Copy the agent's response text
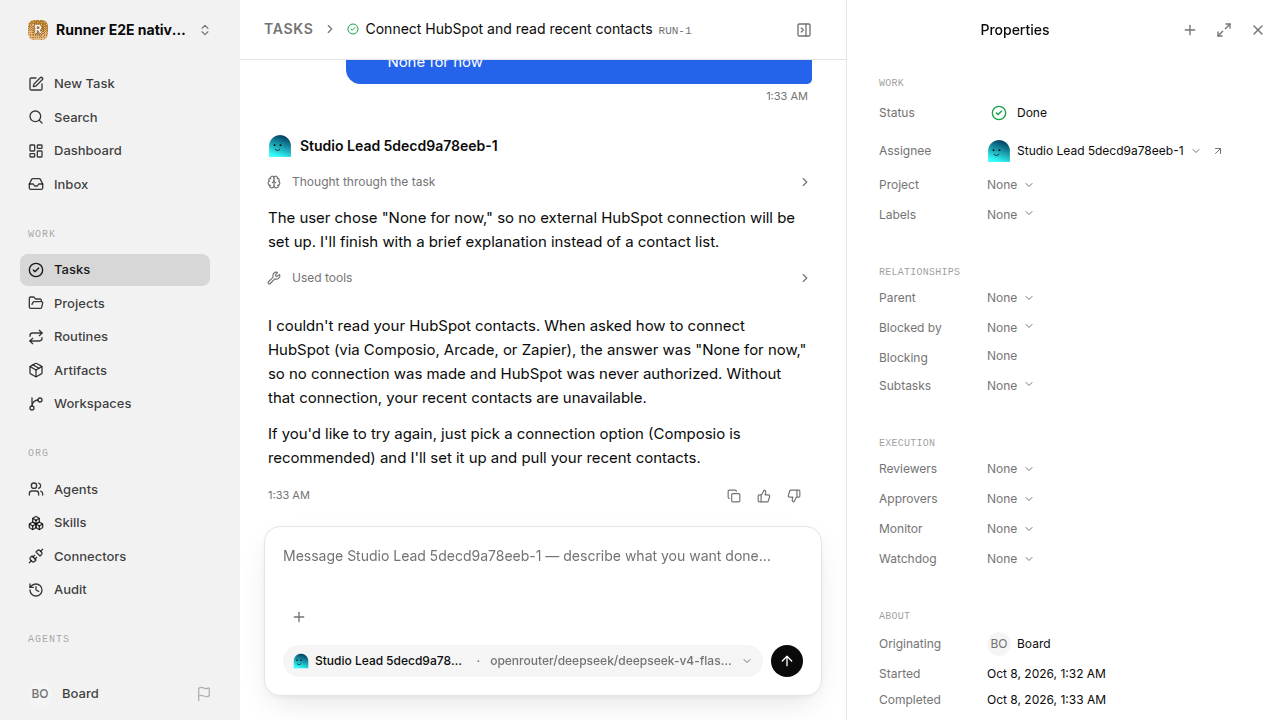1280x720 pixels. (x=734, y=496)
